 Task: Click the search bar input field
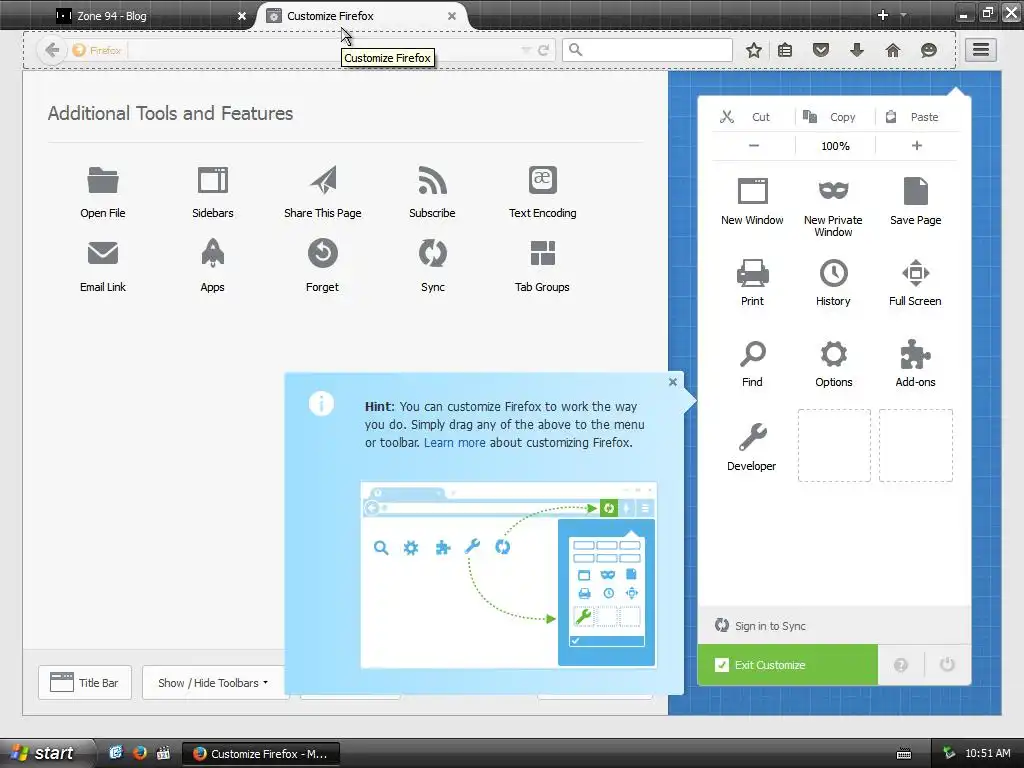click(647, 50)
